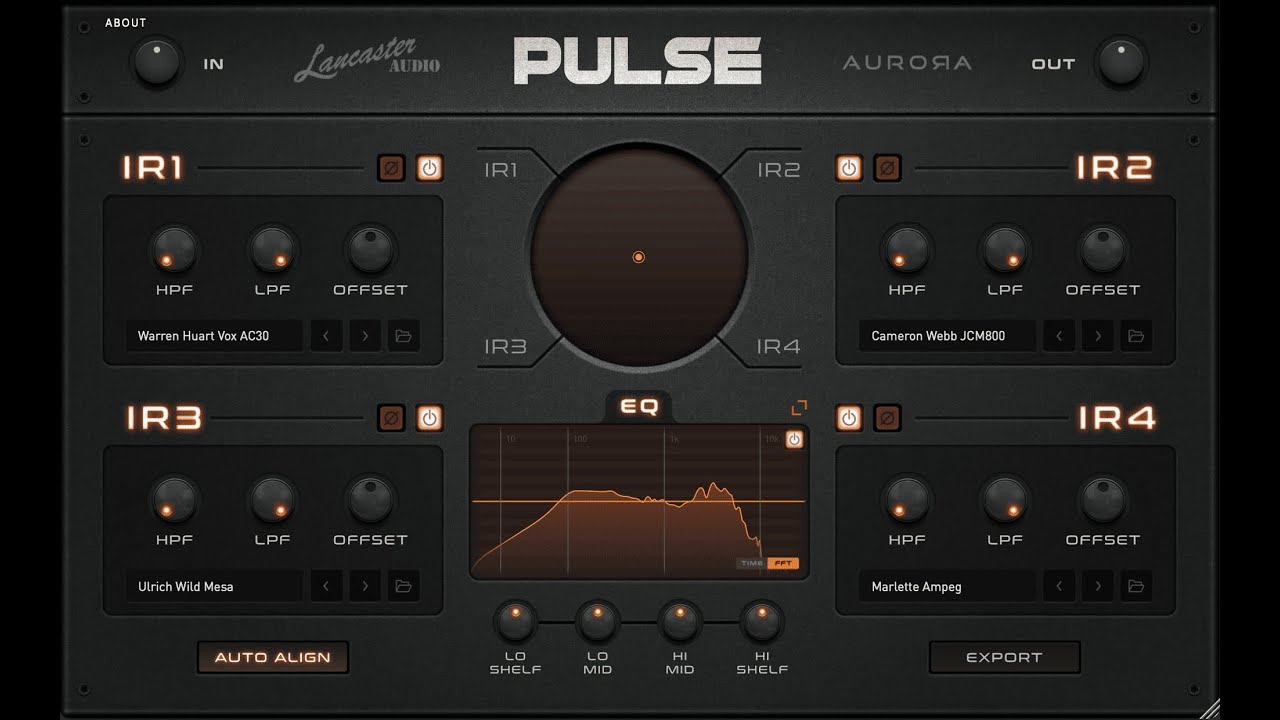Click the EQ frequency curve display
The height and width of the screenshot is (720, 1280).
click(639, 502)
